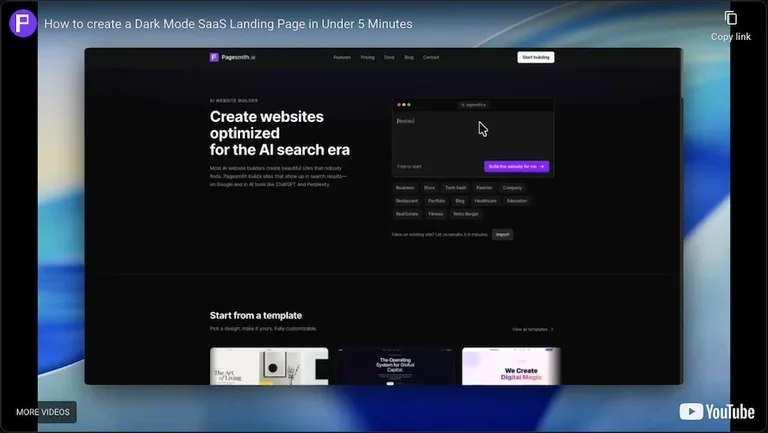Select the Healthcare chip
This screenshot has height=433, width=768.
[485, 201]
